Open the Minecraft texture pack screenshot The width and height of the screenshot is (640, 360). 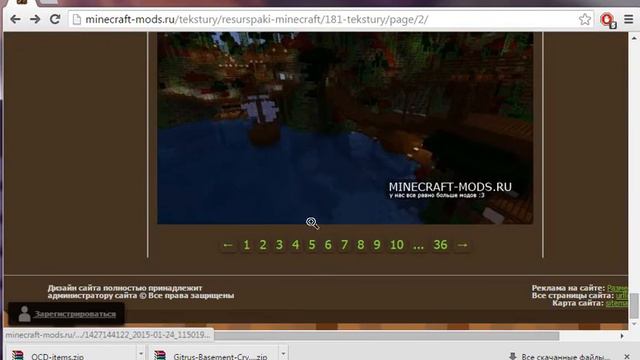click(345, 128)
